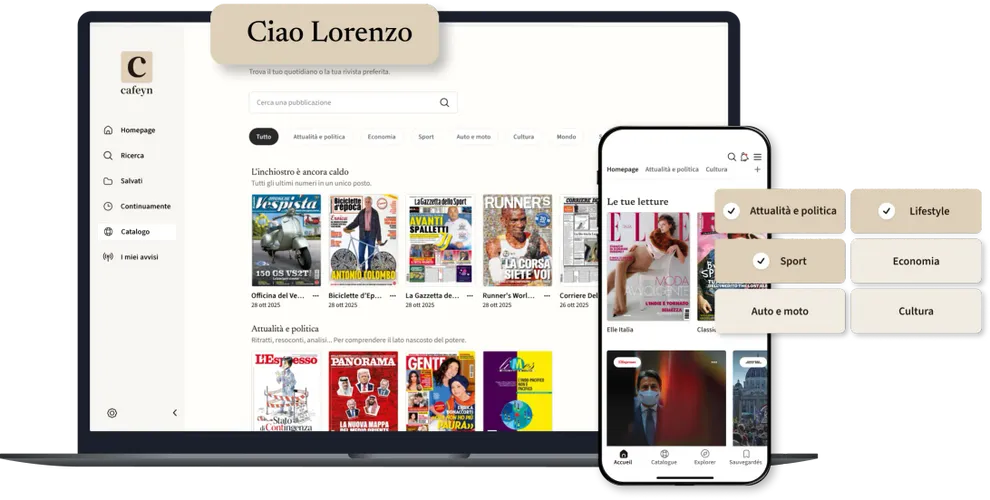Select the Cultura interest chip
This screenshot has width=990, height=500.
pos(916,311)
